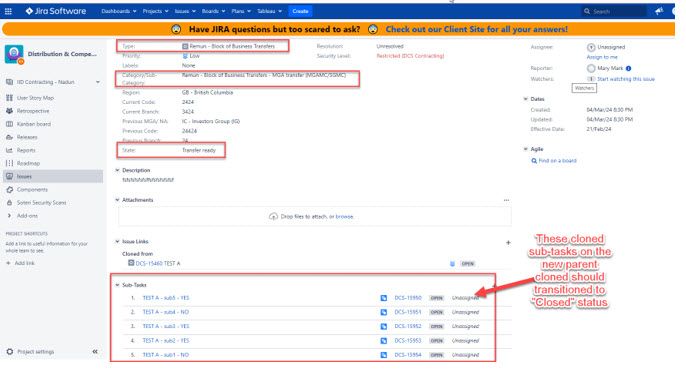Click the Unassigned assignee avatar
This screenshot has width=686, height=379.
[591, 47]
